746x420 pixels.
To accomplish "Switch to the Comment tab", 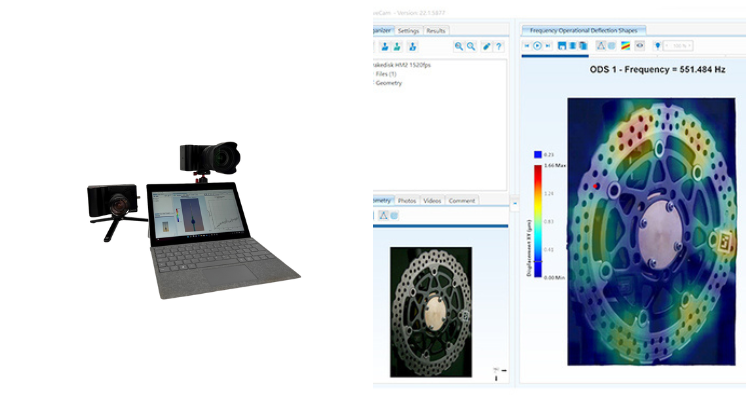I will tap(461, 201).
